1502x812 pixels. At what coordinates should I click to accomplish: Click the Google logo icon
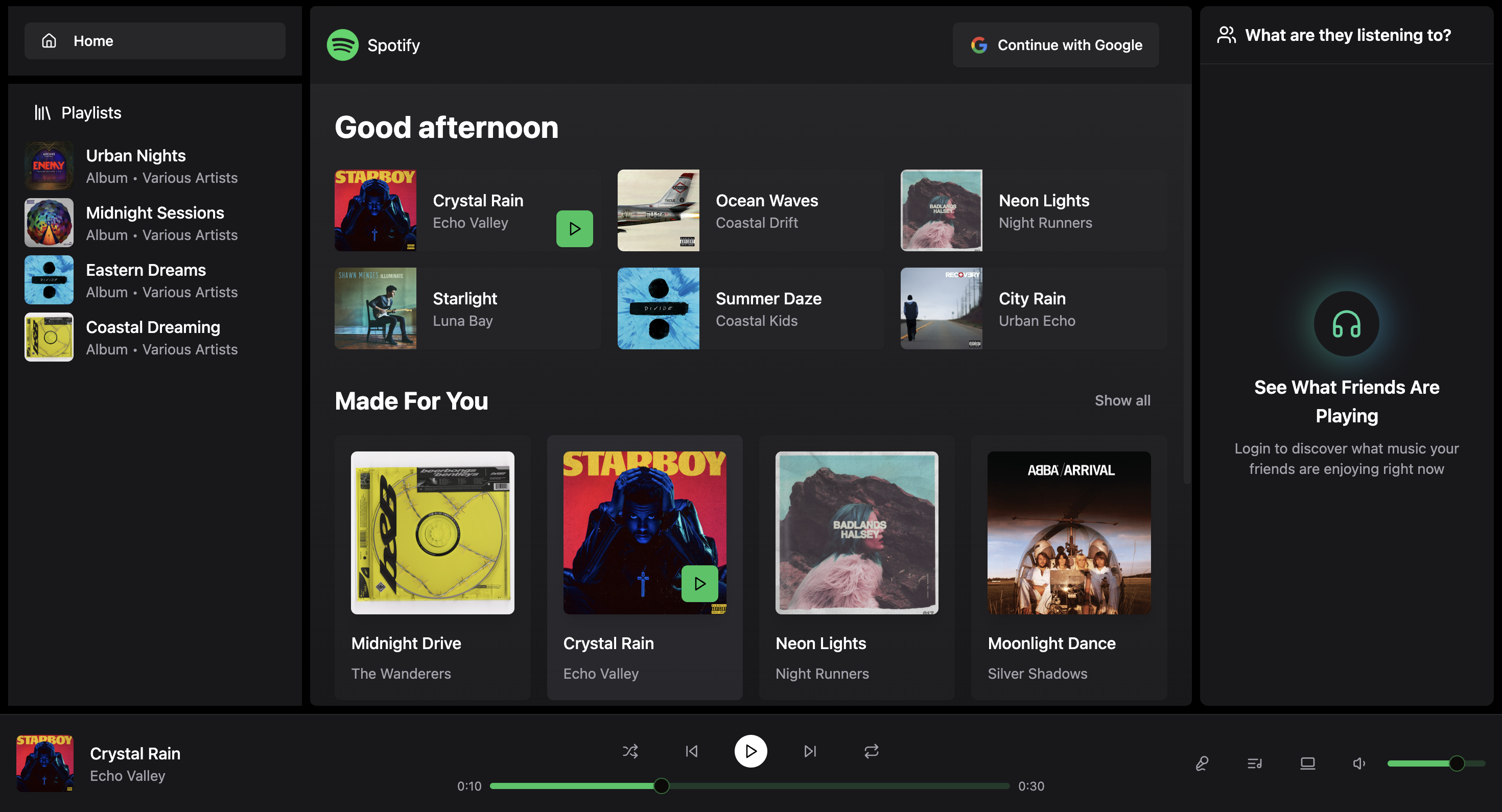979,45
